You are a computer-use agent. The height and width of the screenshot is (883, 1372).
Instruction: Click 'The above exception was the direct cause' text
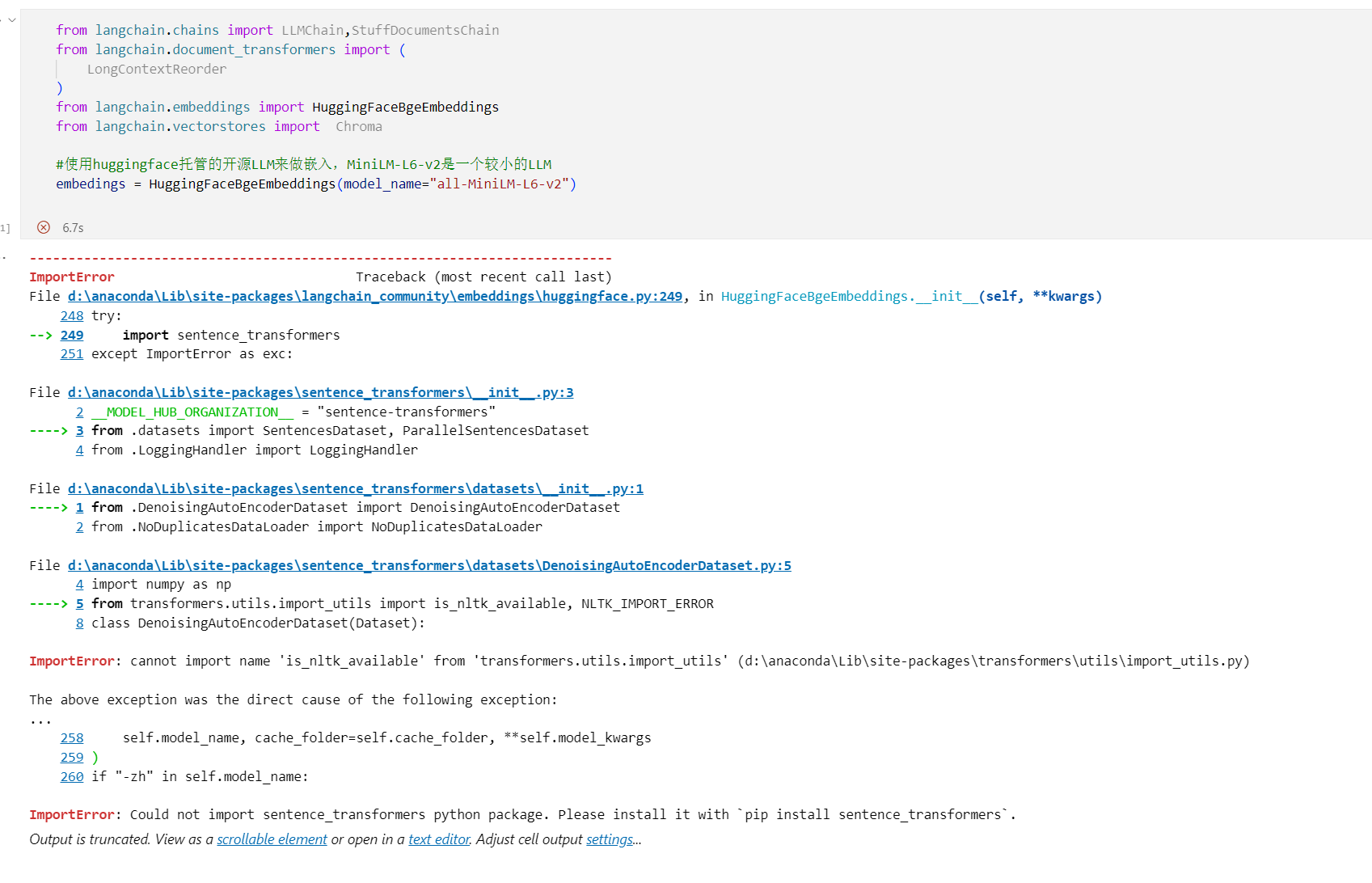pos(293,699)
